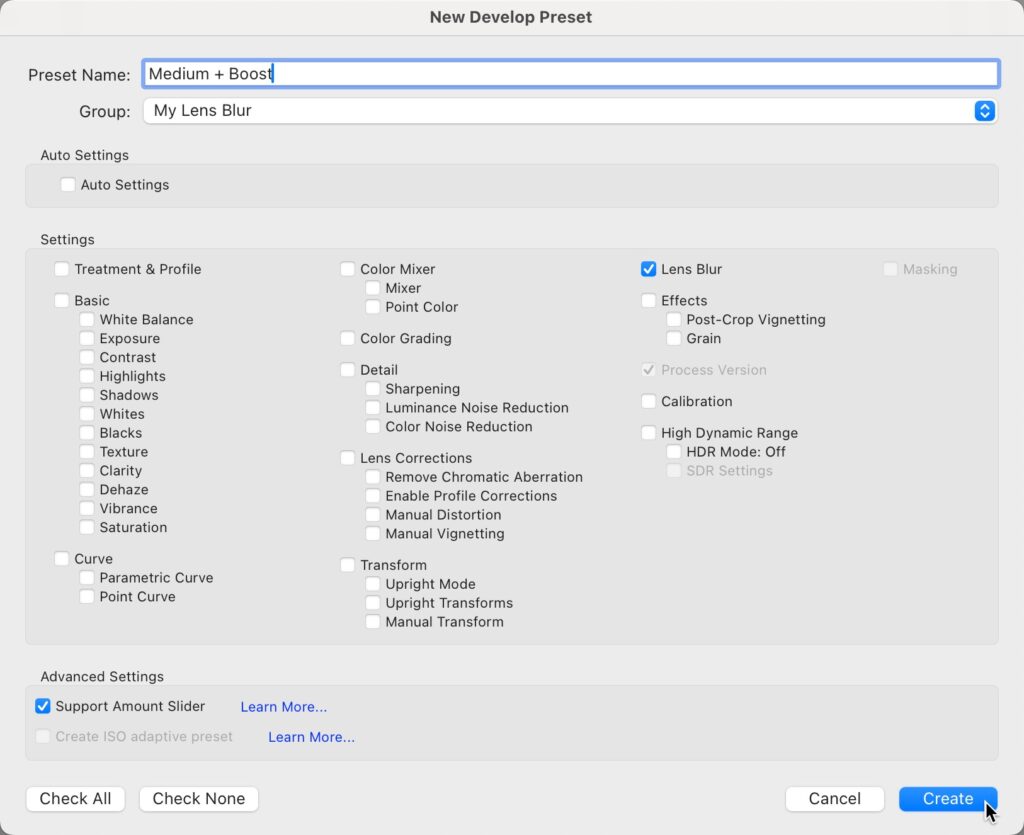Check the Color Grading setting

coord(347,338)
